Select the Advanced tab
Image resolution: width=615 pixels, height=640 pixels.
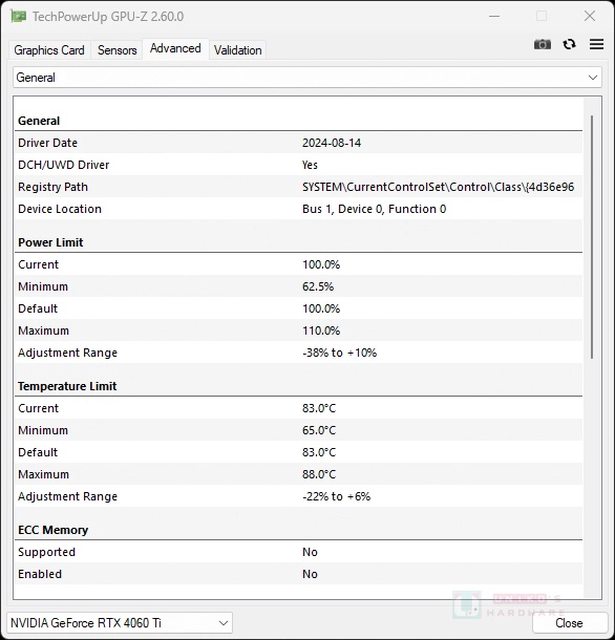point(175,49)
